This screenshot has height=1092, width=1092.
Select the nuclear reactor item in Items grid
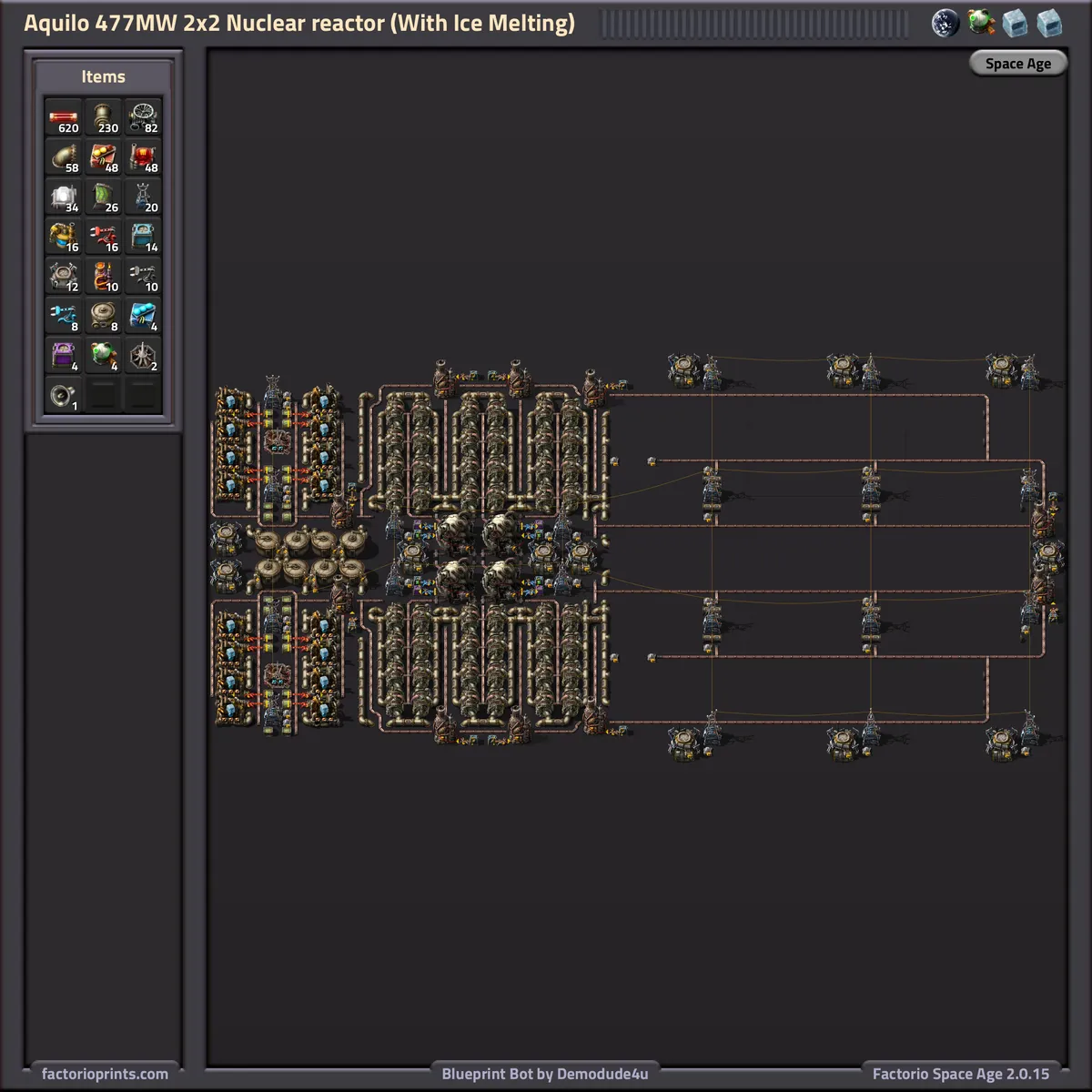click(x=104, y=356)
